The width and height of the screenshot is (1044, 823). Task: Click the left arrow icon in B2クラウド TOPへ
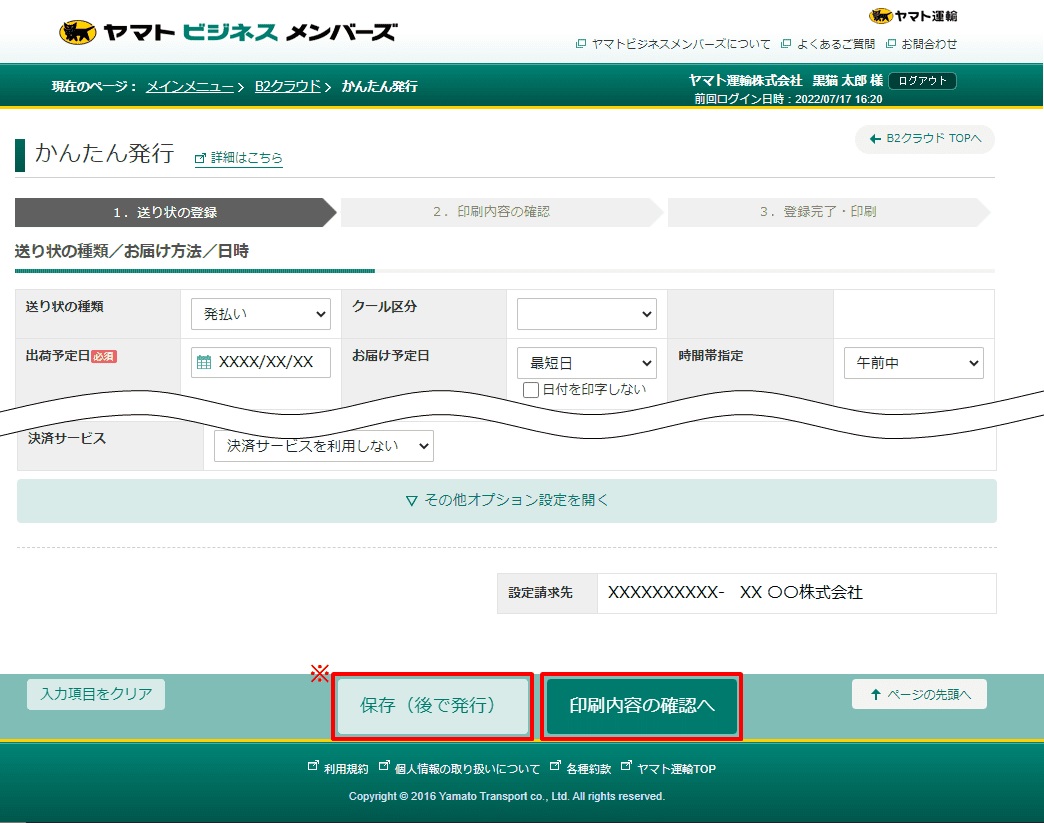coord(875,138)
